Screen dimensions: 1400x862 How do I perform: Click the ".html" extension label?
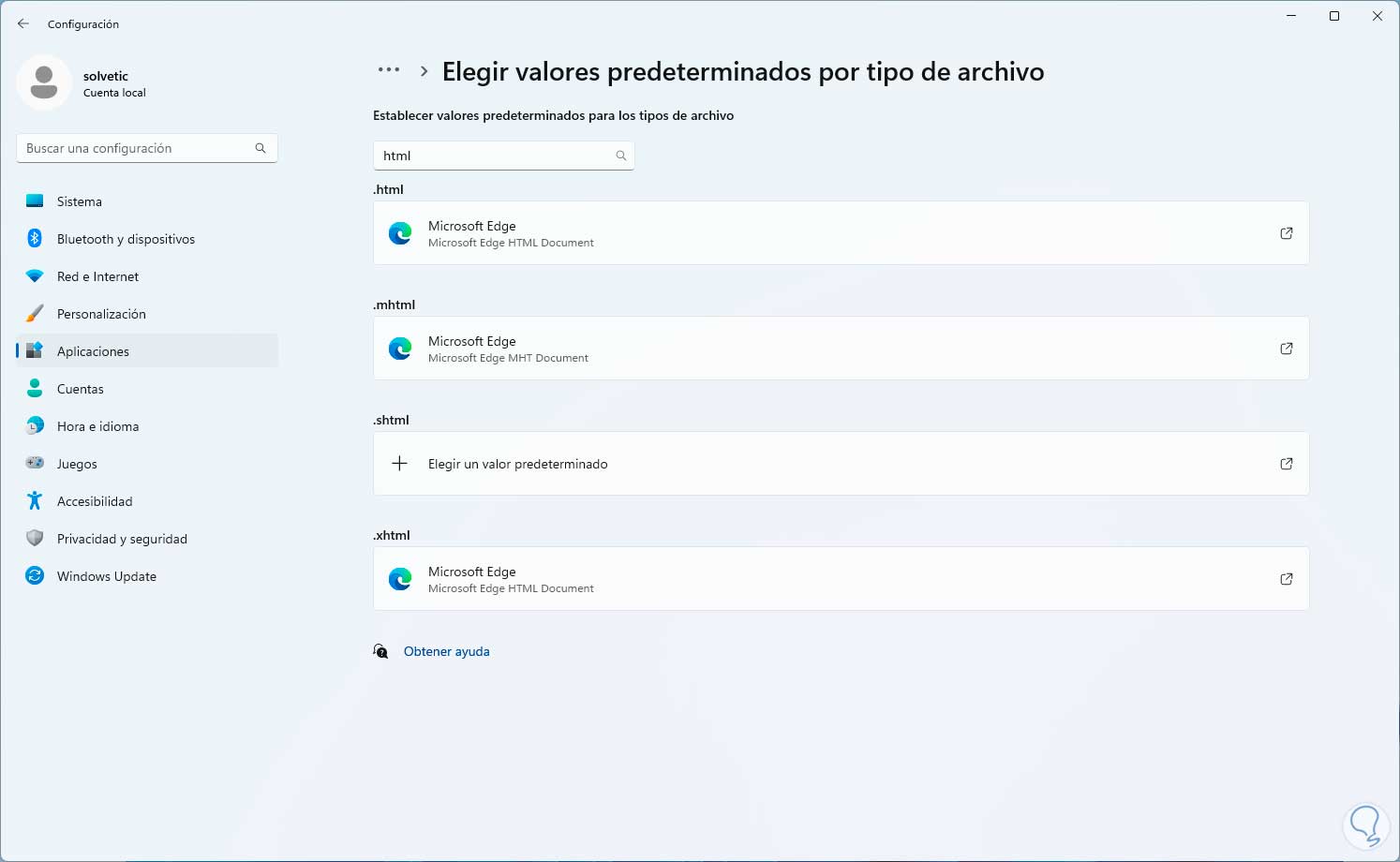point(388,189)
